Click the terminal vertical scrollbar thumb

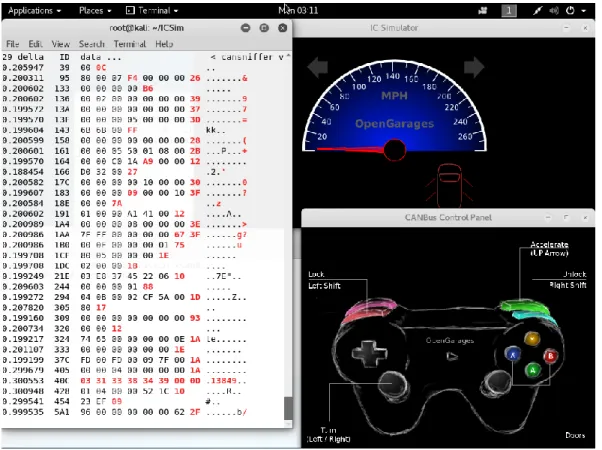288,408
